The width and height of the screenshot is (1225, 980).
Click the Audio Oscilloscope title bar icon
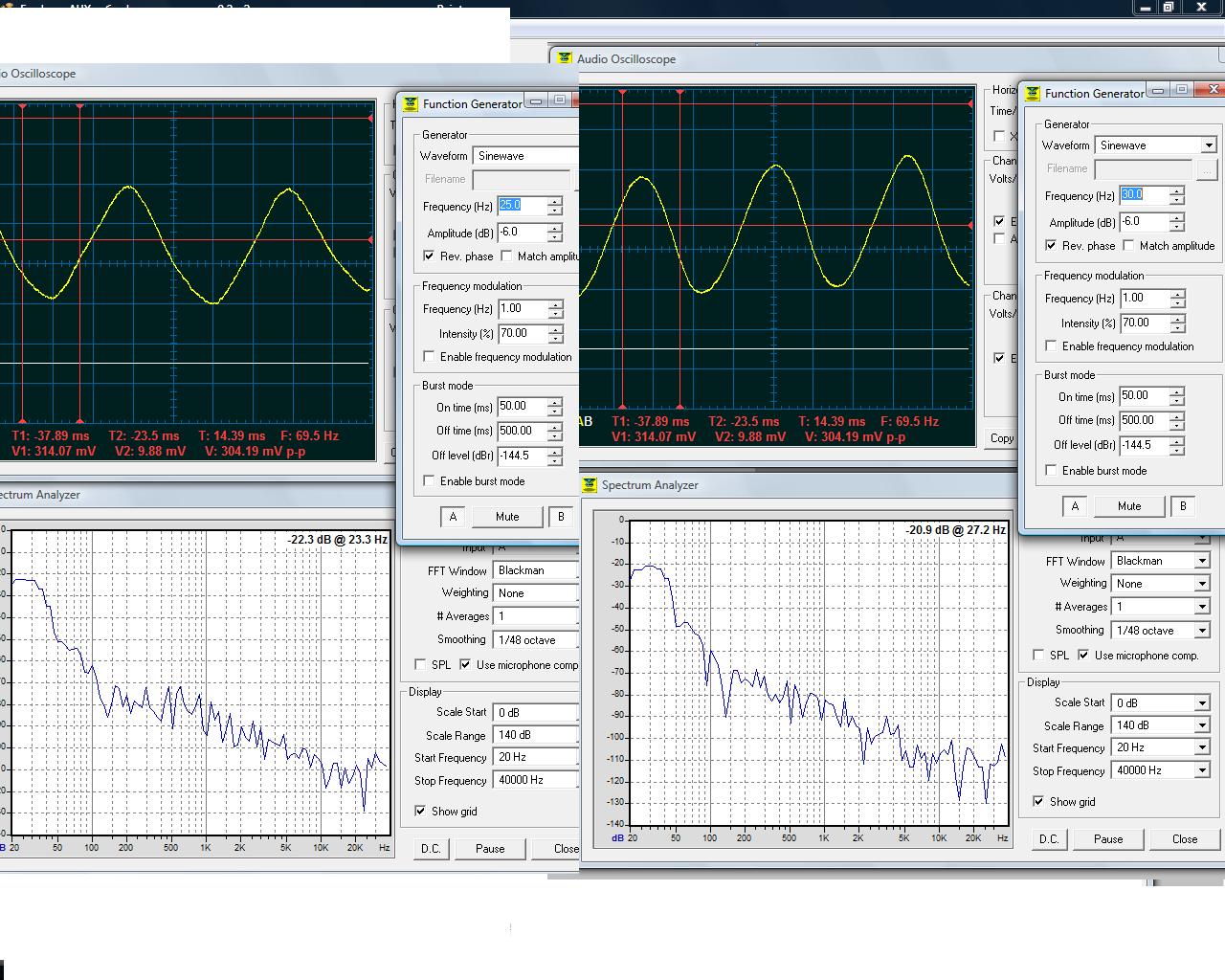[x=565, y=59]
